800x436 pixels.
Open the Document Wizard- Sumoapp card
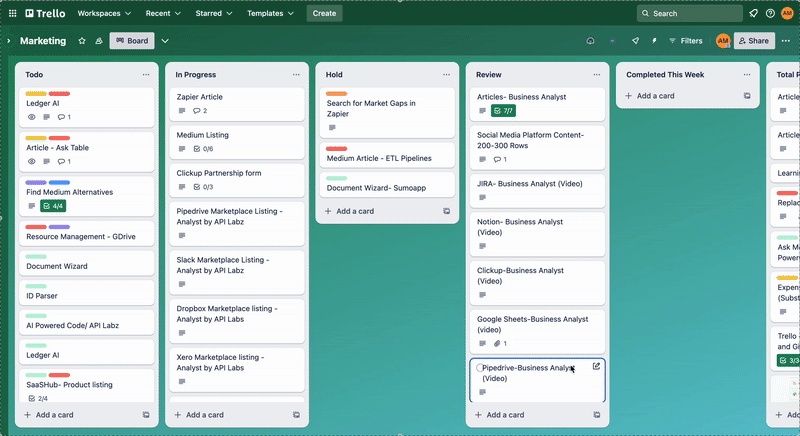pos(387,185)
